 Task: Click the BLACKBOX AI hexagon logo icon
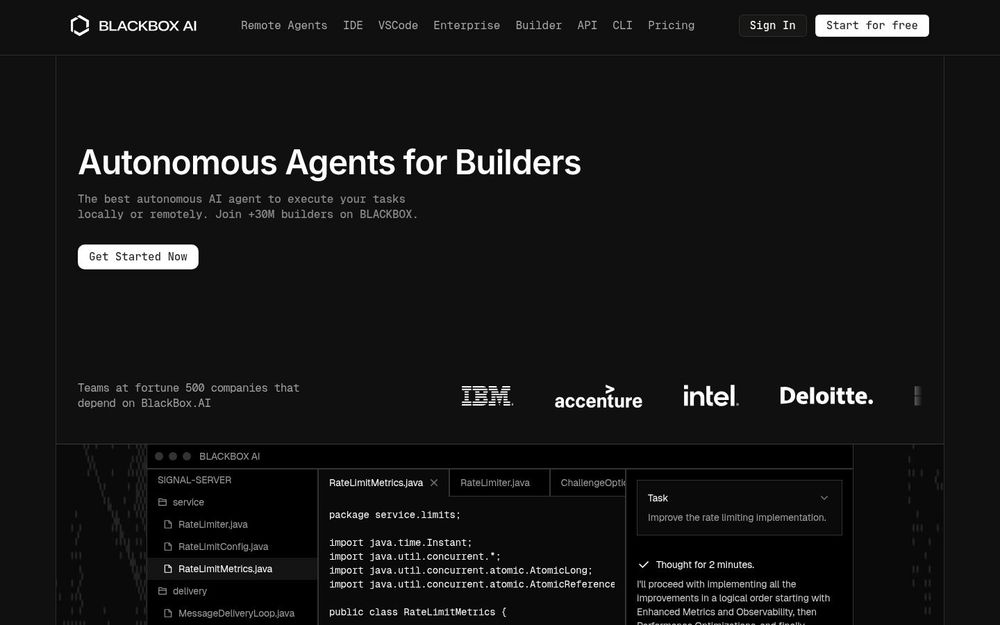[80, 26]
